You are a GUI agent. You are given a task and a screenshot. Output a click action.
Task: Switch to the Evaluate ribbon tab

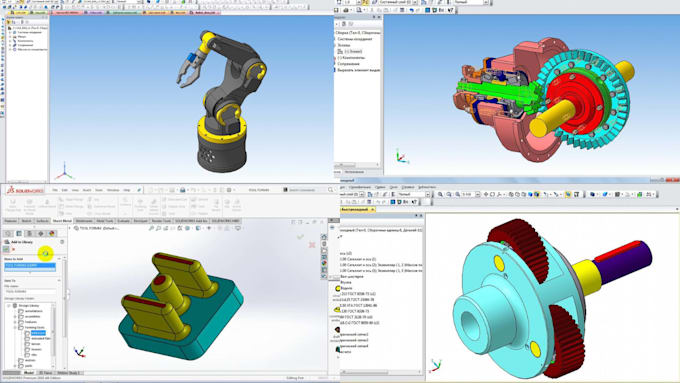click(123, 221)
